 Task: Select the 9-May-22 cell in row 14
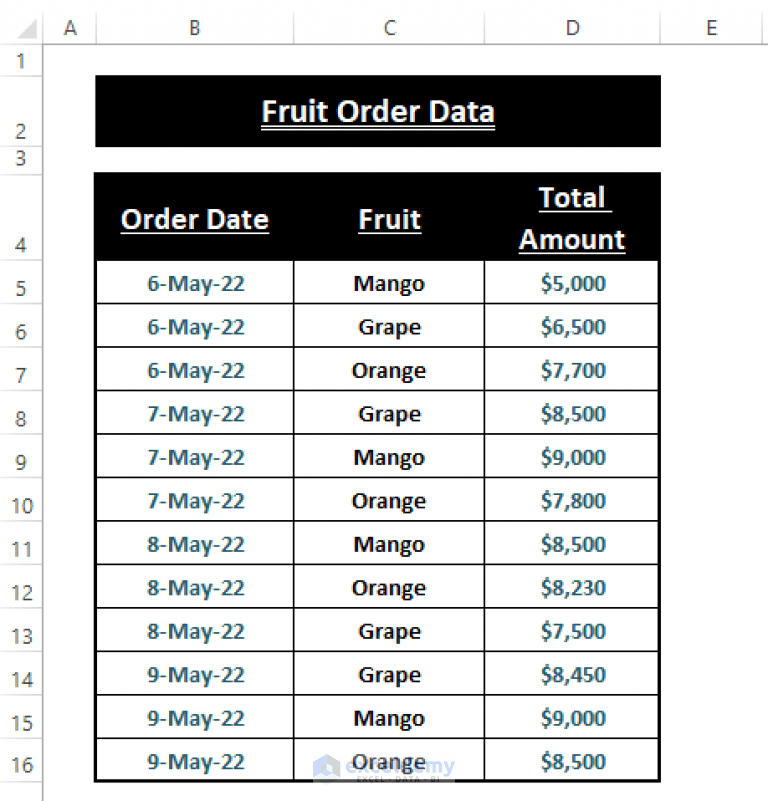[193, 674]
